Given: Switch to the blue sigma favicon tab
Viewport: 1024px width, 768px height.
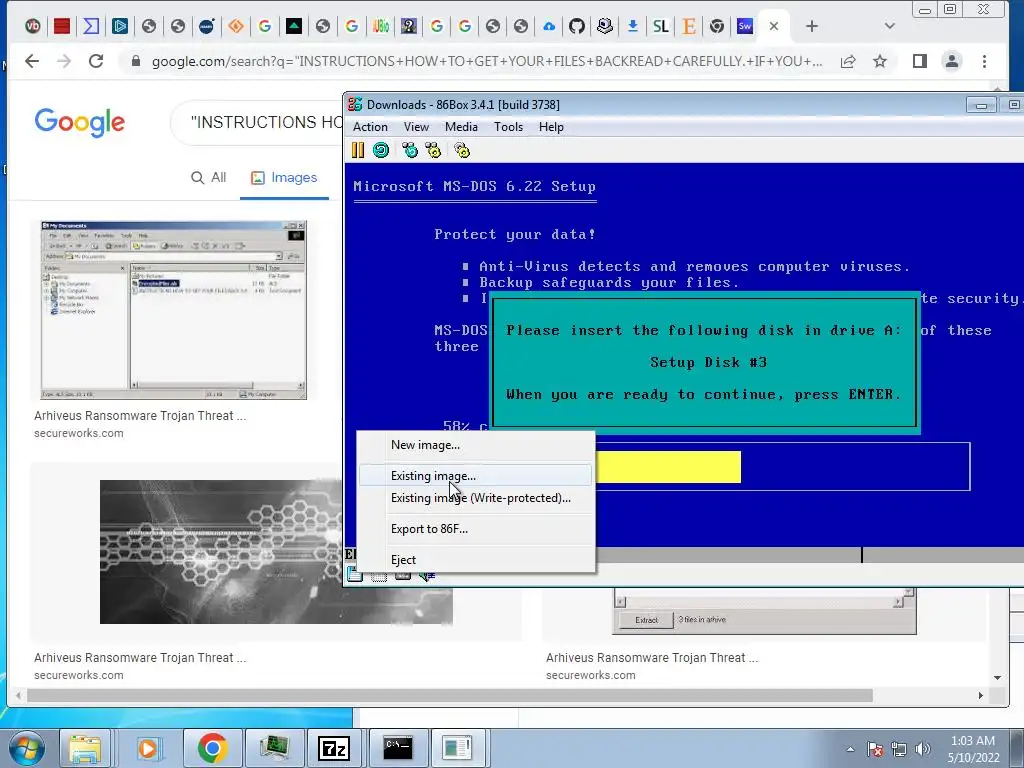Looking at the screenshot, I should pyautogui.click(x=91, y=26).
